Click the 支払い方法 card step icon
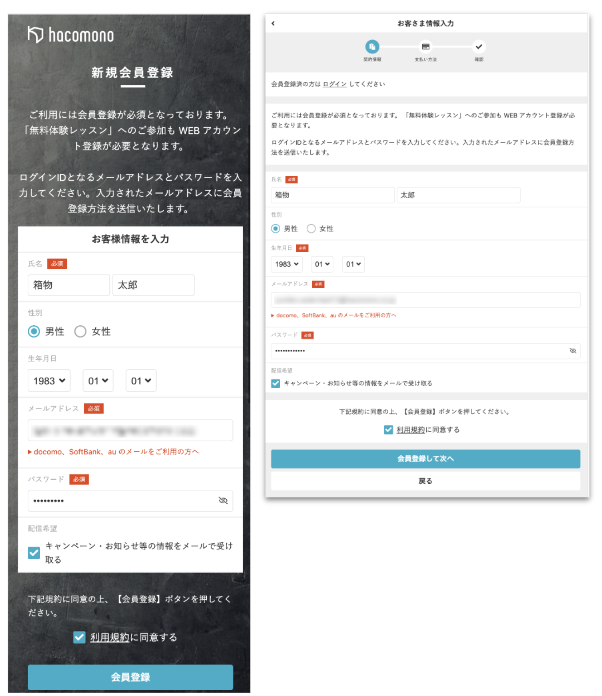 coord(425,46)
